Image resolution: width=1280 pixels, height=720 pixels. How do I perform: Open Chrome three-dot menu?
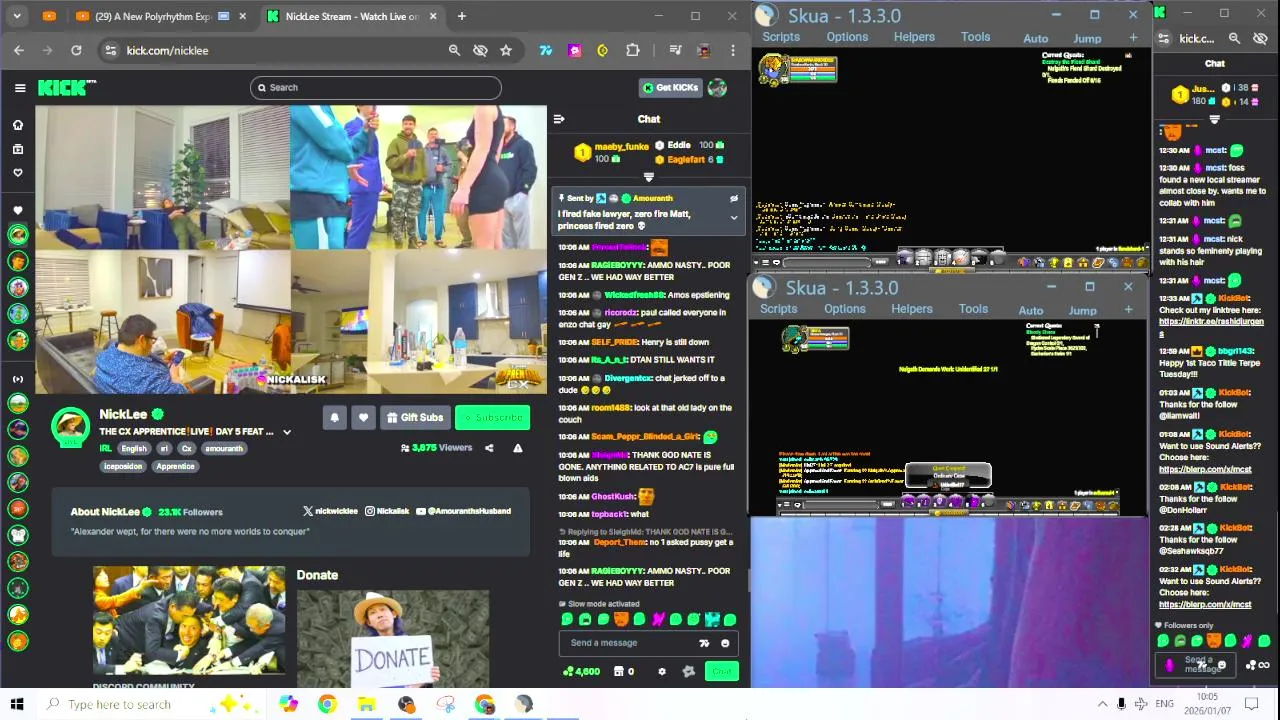click(x=733, y=50)
